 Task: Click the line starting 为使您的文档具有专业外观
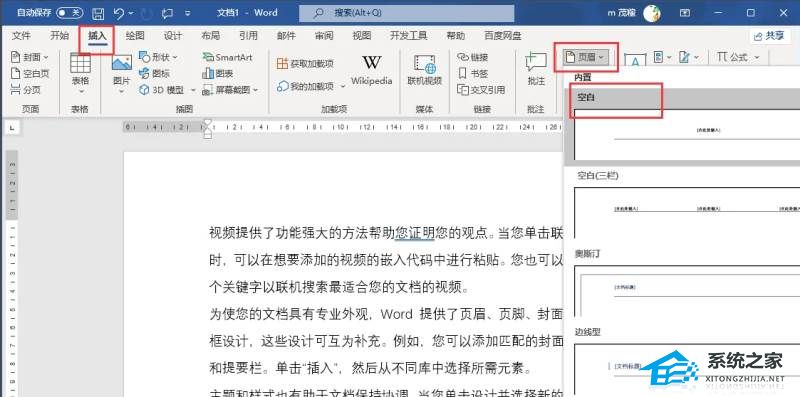(x=385, y=314)
